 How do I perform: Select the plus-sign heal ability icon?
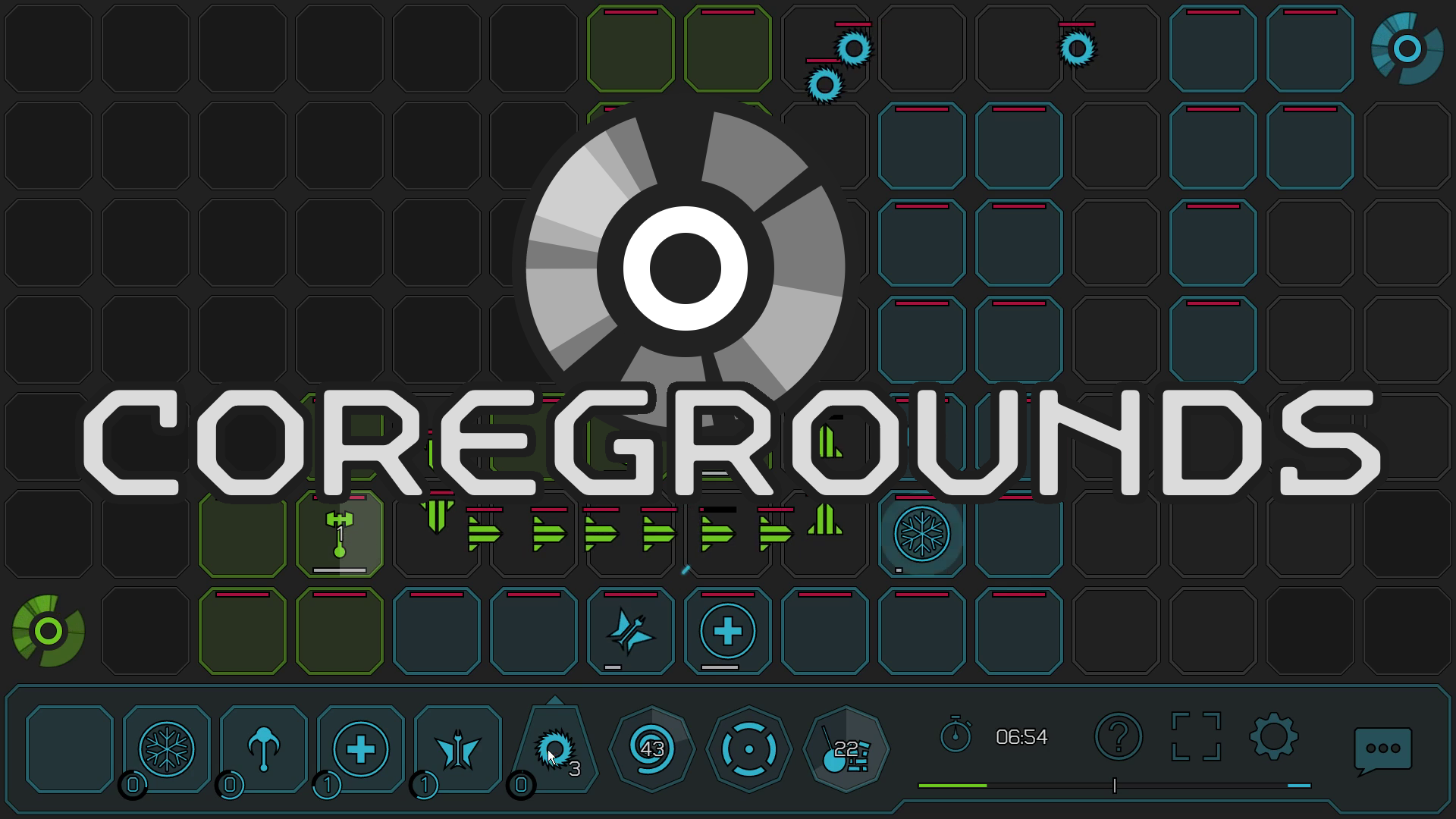click(361, 749)
